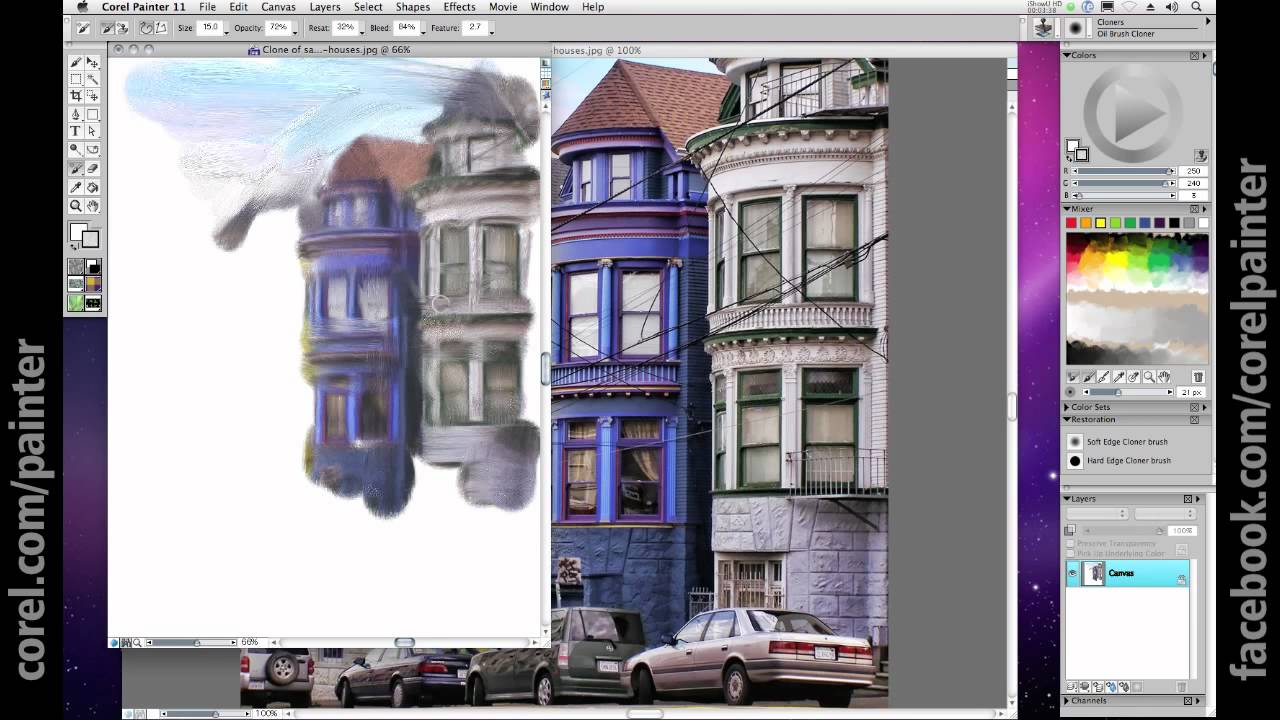The width and height of the screenshot is (1280, 720).
Task: Select the Canvas layer thumbnail
Action: point(1094,573)
